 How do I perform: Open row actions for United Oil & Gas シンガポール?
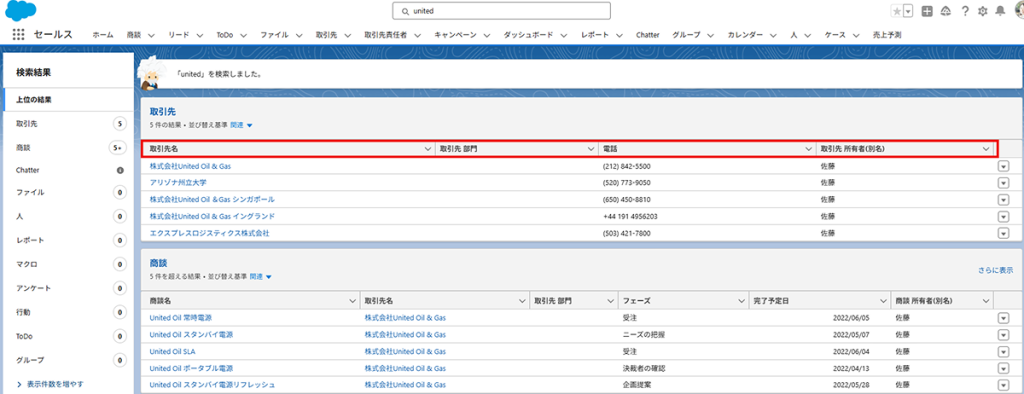(1003, 199)
